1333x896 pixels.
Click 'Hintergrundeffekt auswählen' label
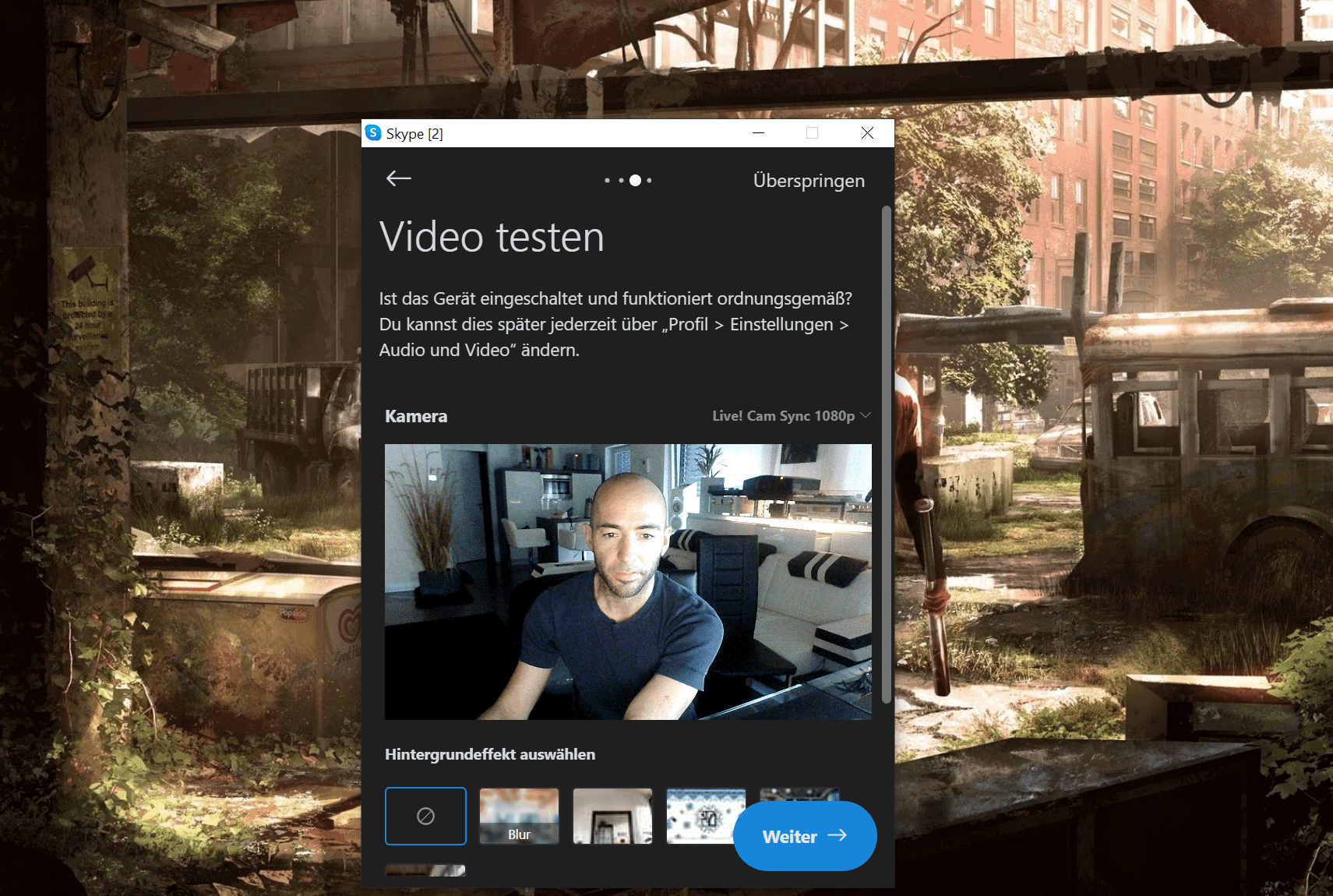click(x=490, y=754)
